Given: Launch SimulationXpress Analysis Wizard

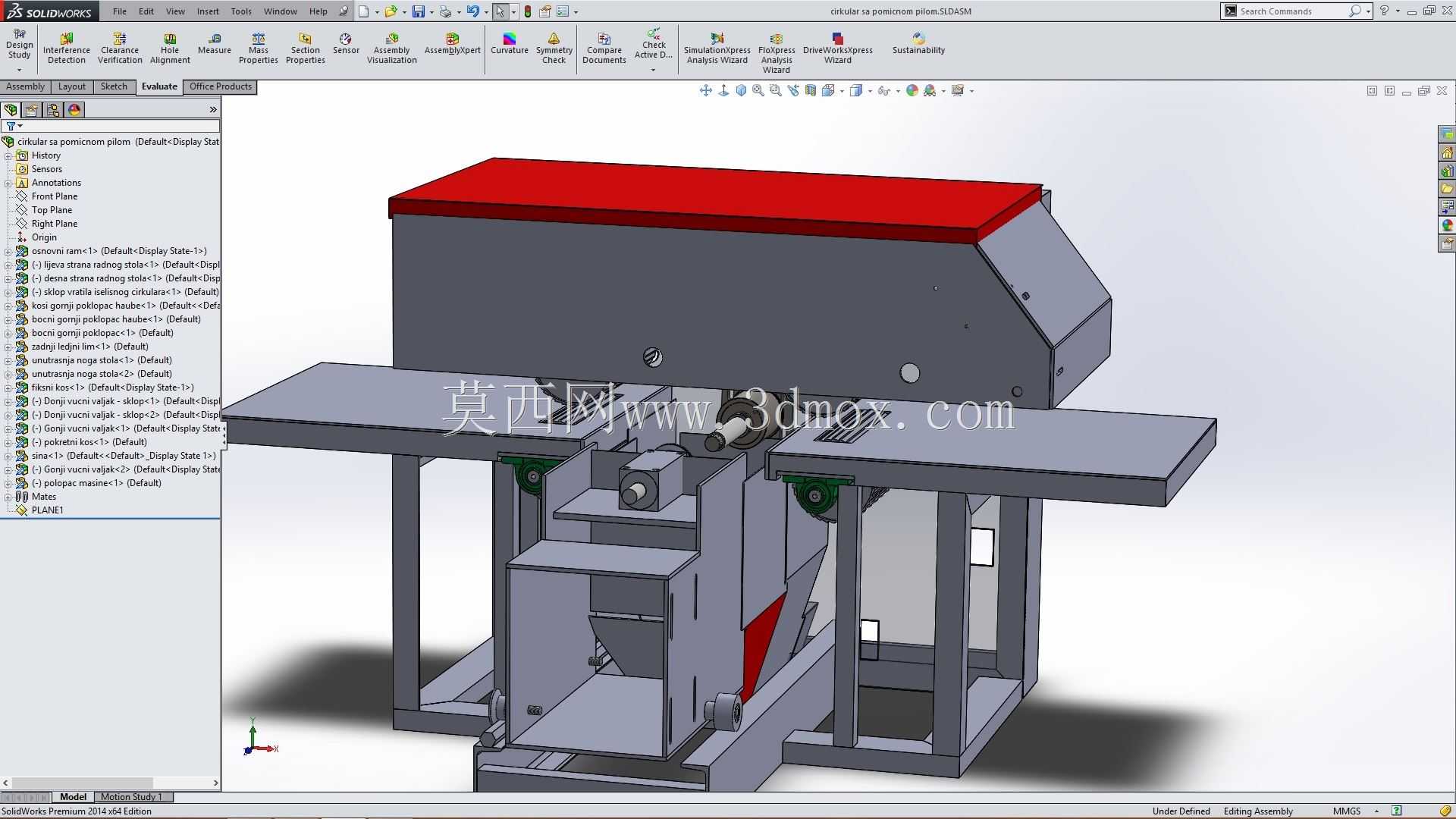Looking at the screenshot, I should point(717,49).
